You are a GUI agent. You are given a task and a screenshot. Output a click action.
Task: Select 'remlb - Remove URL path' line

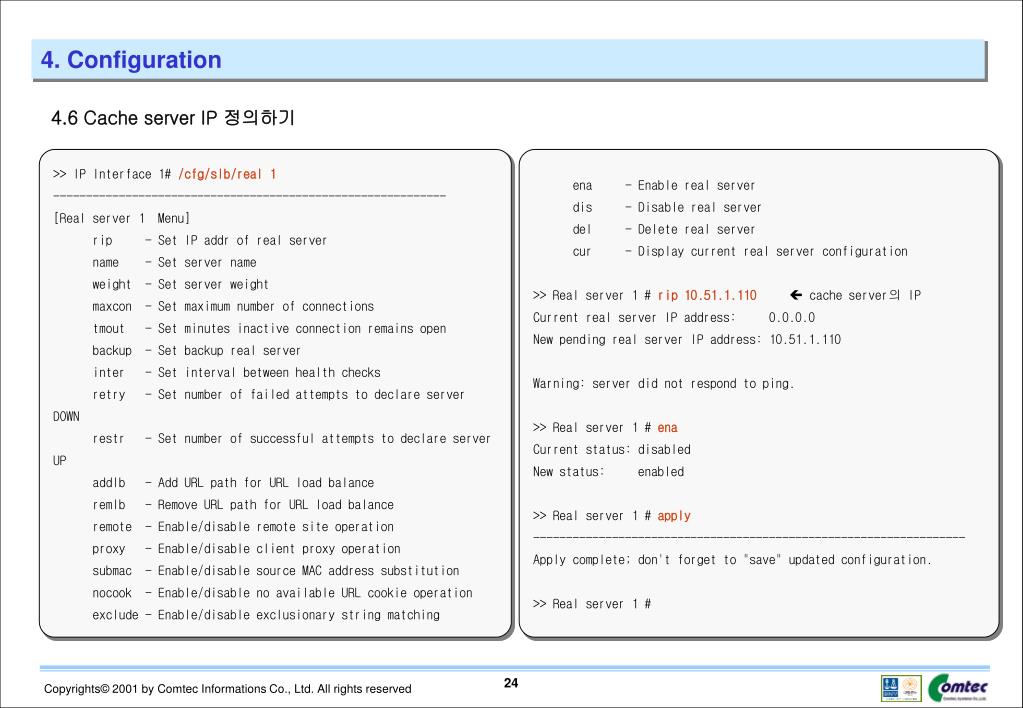pos(243,505)
